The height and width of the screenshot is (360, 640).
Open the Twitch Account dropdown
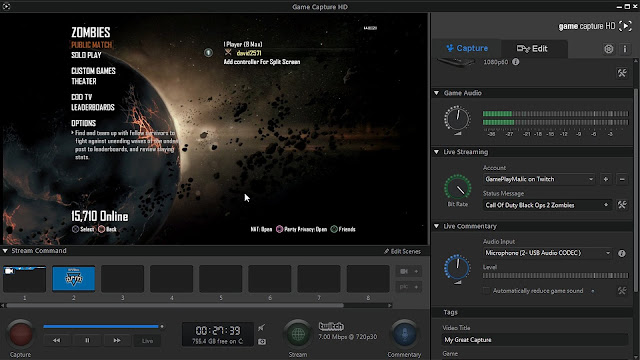pos(539,179)
